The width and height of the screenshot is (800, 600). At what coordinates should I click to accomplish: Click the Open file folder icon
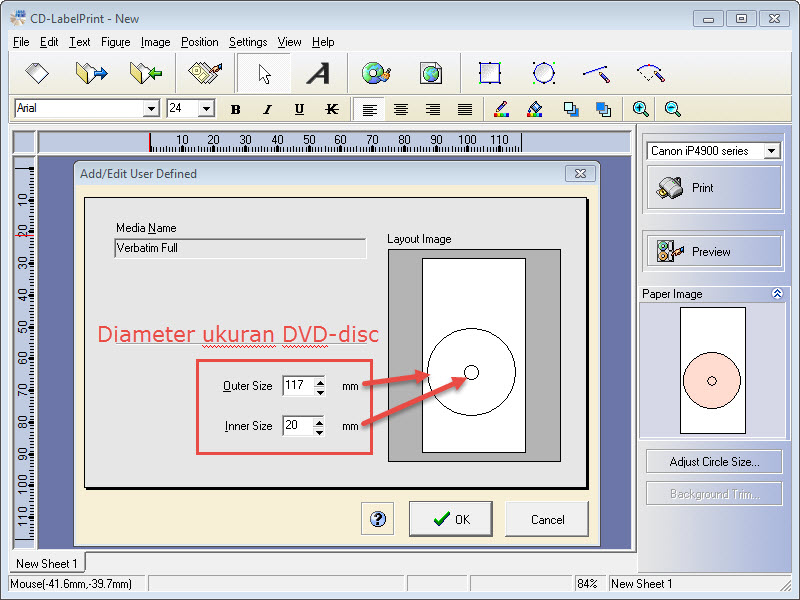(x=91, y=73)
